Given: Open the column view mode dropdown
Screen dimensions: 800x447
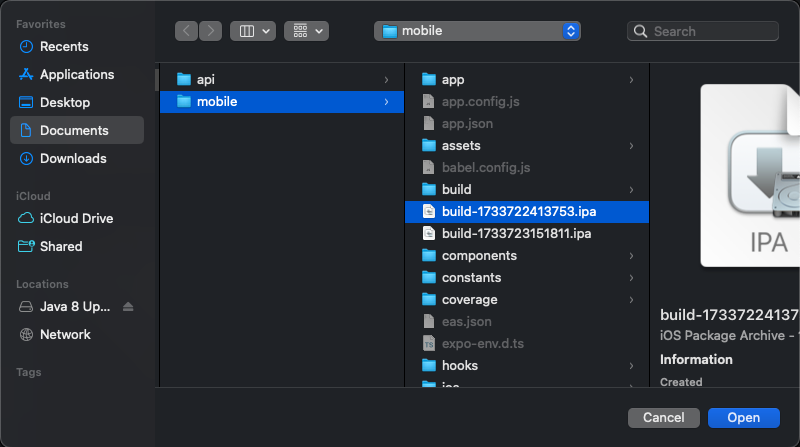Looking at the screenshot, I should (x=253, y=31).
